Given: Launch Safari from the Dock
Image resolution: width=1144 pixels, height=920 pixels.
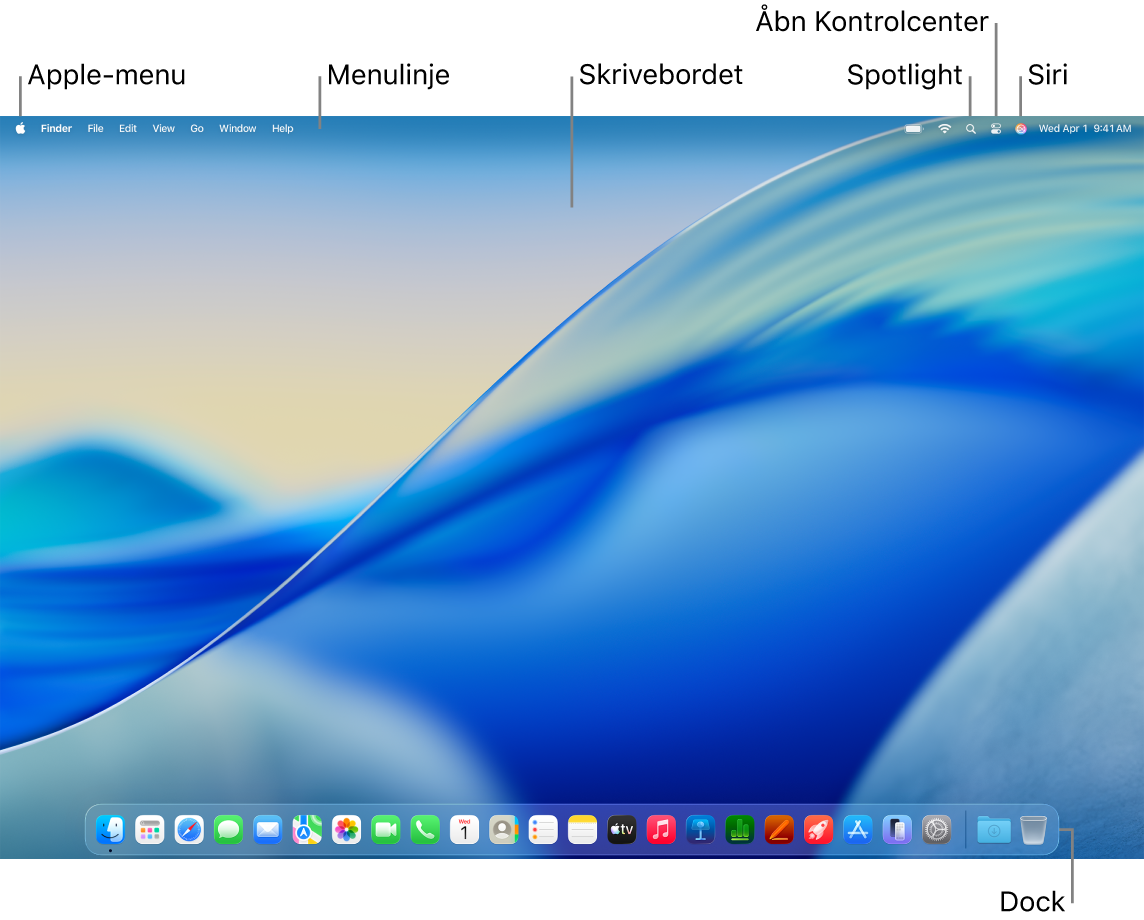Looking at the screenshot, I should 189,829.
